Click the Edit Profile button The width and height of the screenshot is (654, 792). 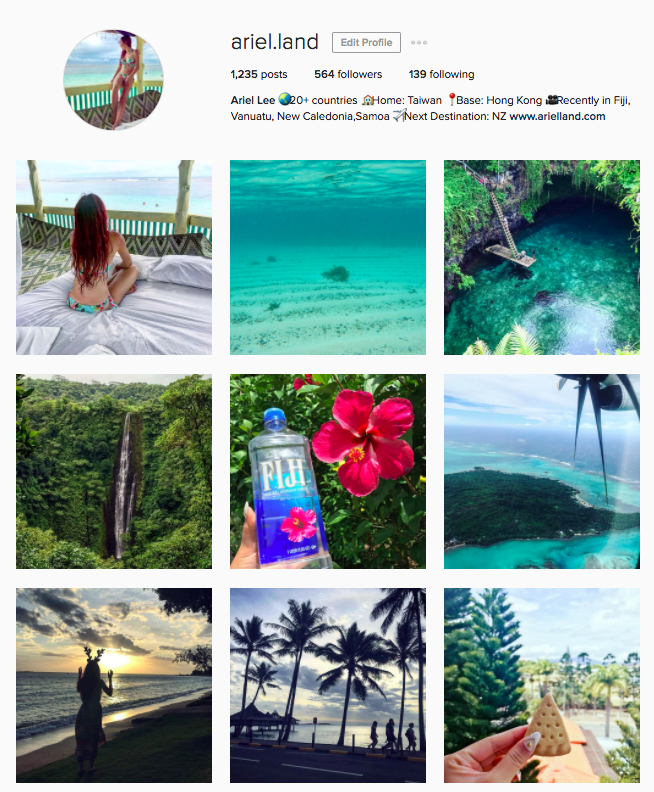click(x=366, y=42)
